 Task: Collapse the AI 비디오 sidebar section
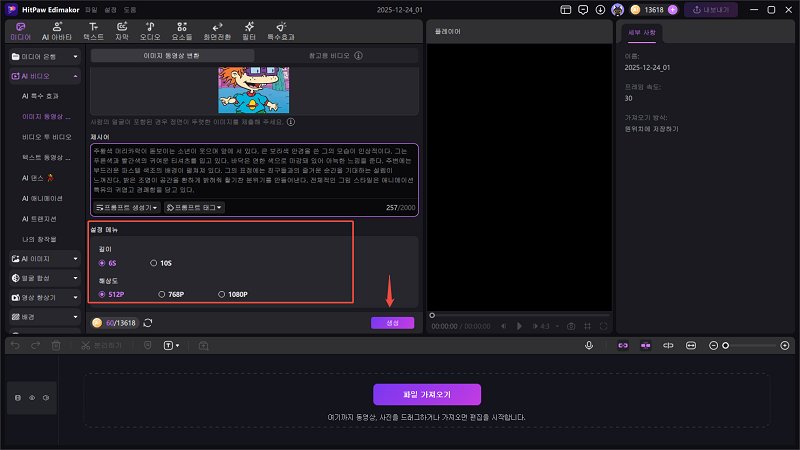pos(45,76)
